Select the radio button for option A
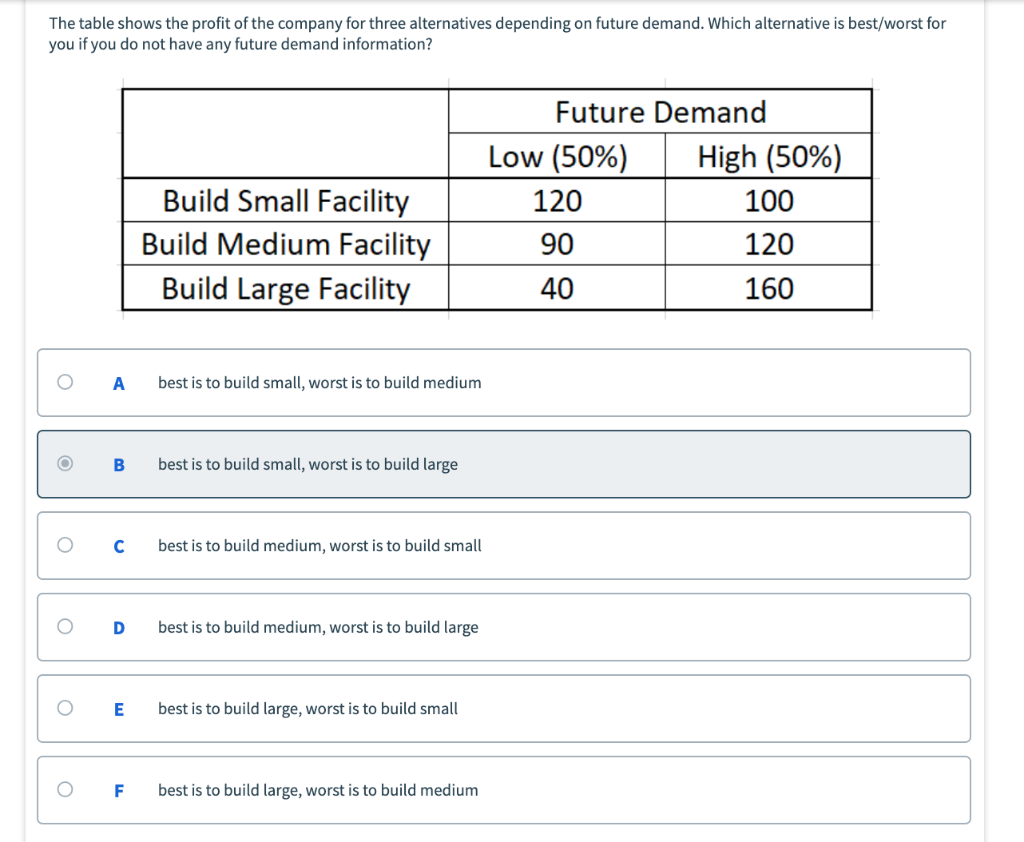This screenshot has width=1024, height=842. [65, 382]
